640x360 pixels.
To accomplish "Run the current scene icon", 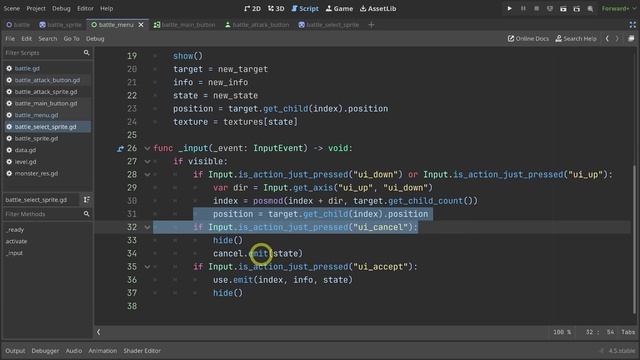I will pos(563,8).
